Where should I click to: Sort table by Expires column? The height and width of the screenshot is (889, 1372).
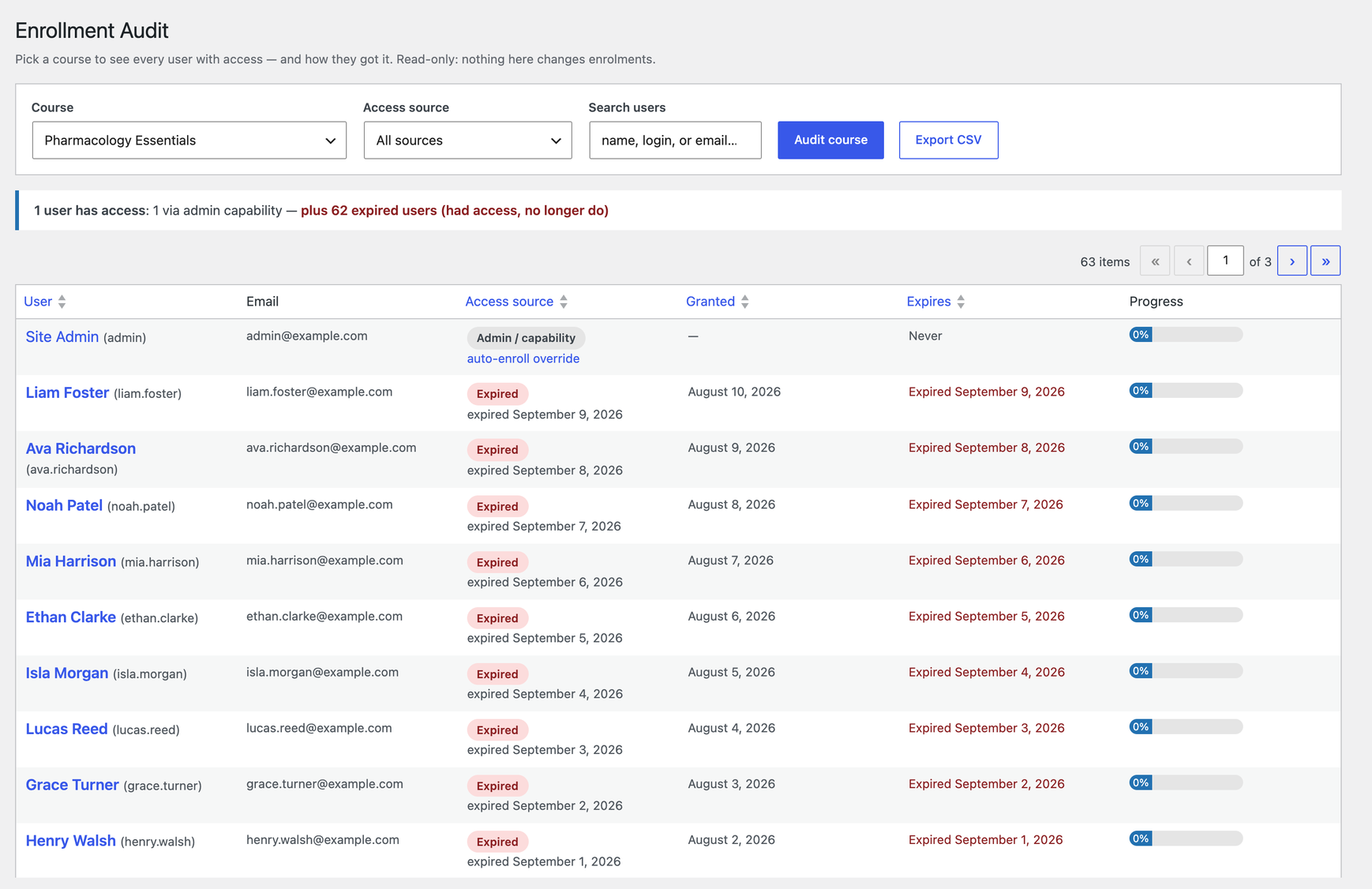coord(928,302)
